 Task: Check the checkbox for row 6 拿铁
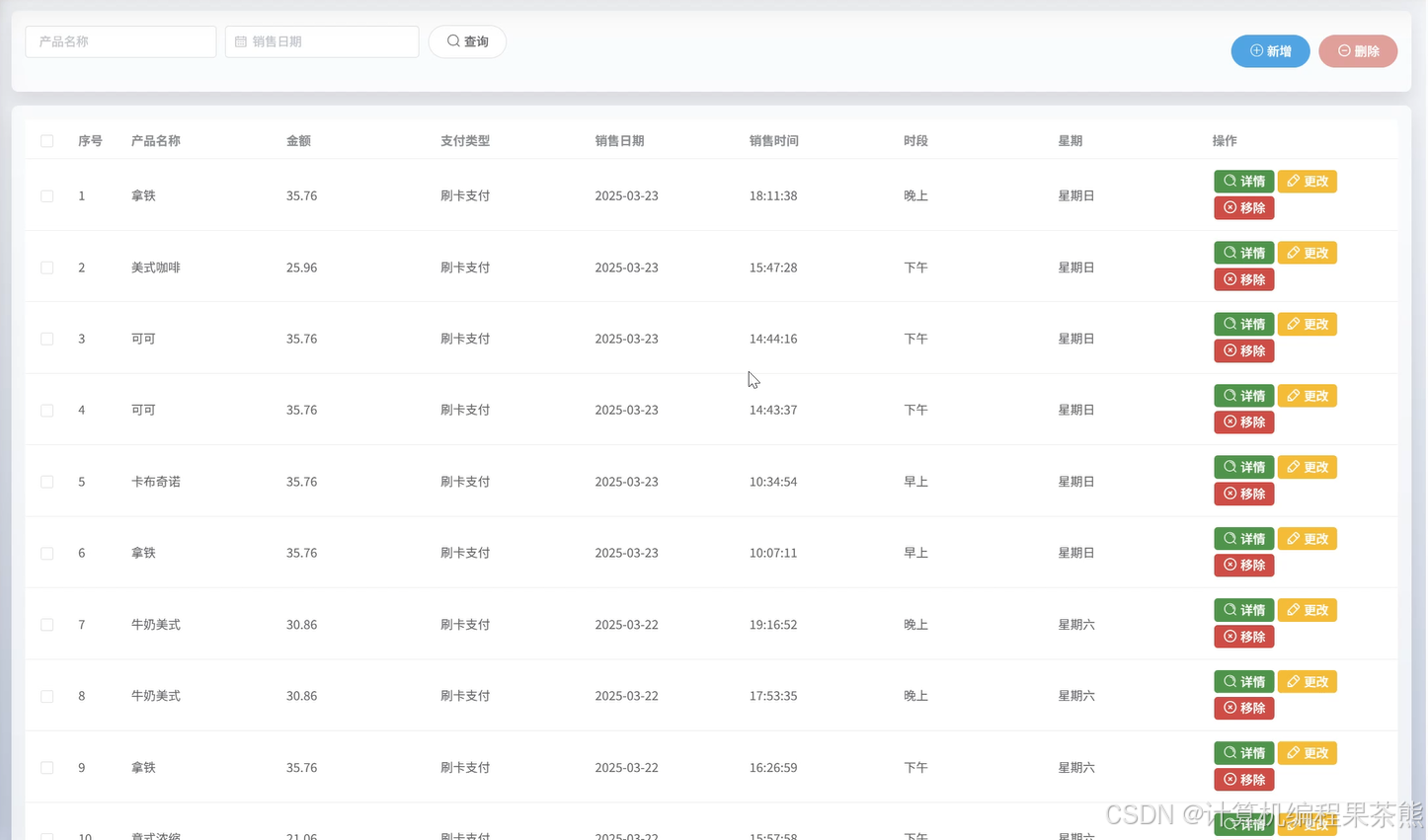pyautogui.click(x=46, y=554)
